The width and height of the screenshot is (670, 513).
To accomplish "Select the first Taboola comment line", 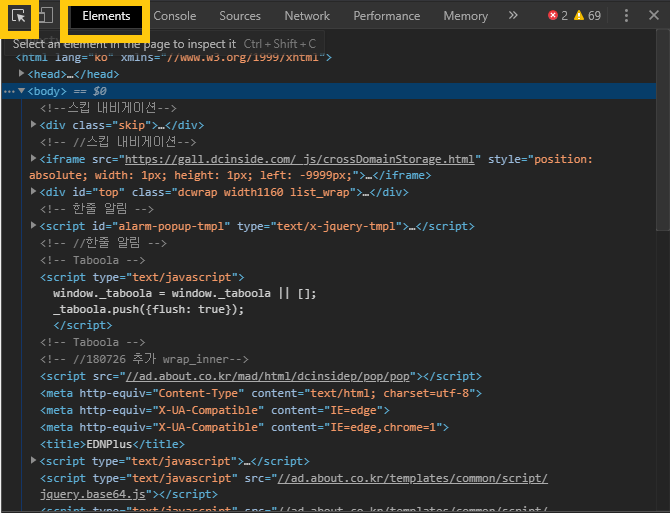I will pos(93,260).
